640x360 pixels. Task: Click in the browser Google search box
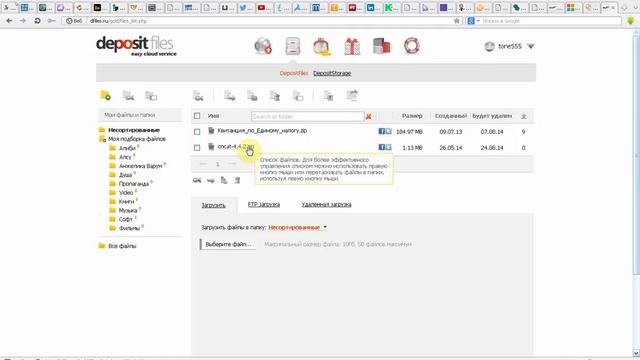[551, 20]
